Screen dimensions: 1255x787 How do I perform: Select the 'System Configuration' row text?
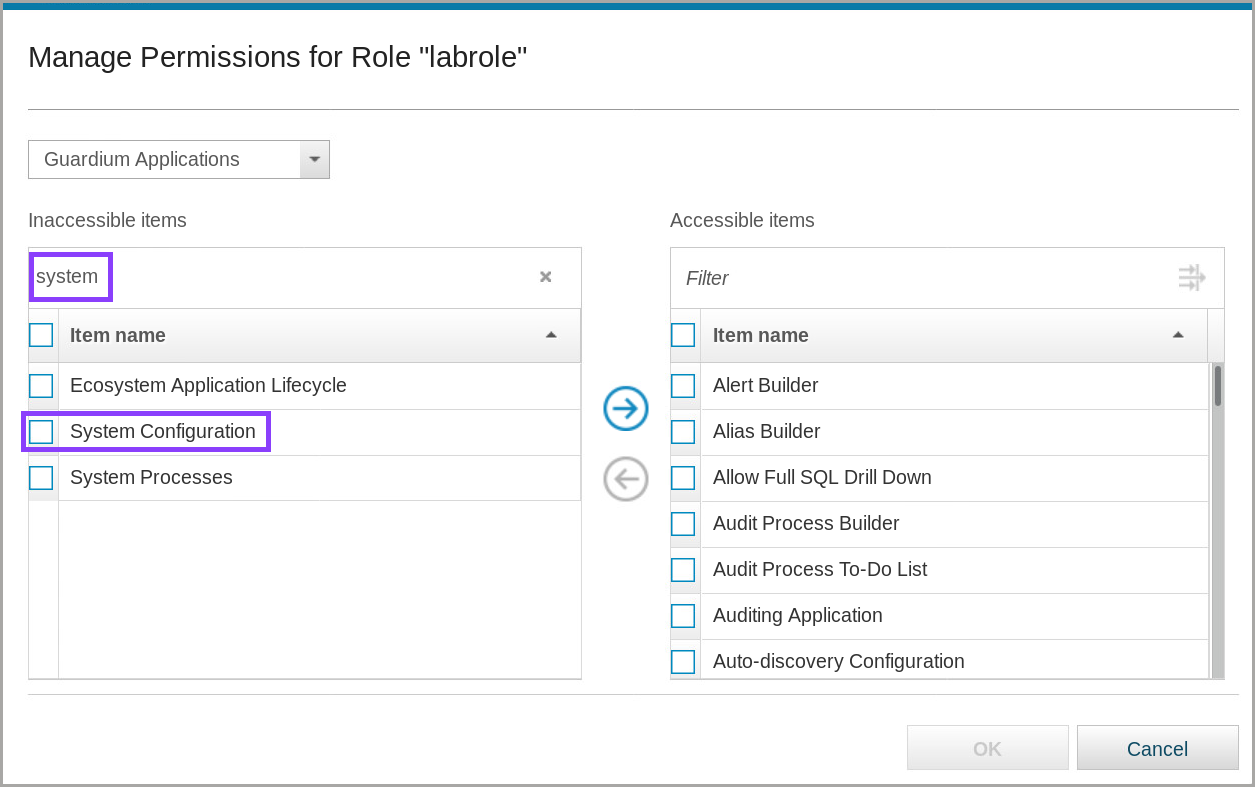[163, 431]
